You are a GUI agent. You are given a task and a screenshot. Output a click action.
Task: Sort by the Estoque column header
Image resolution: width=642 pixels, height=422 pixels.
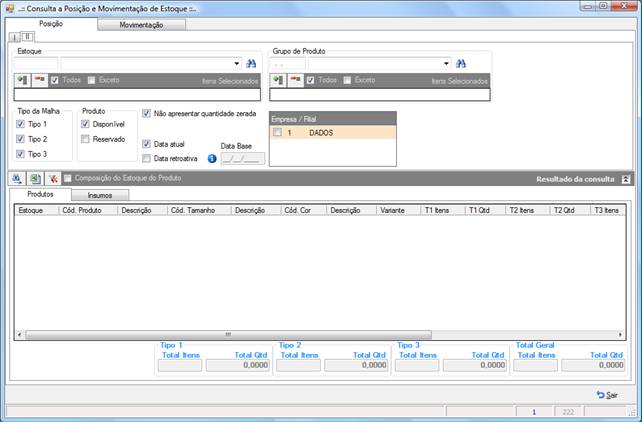coord(37,210)
